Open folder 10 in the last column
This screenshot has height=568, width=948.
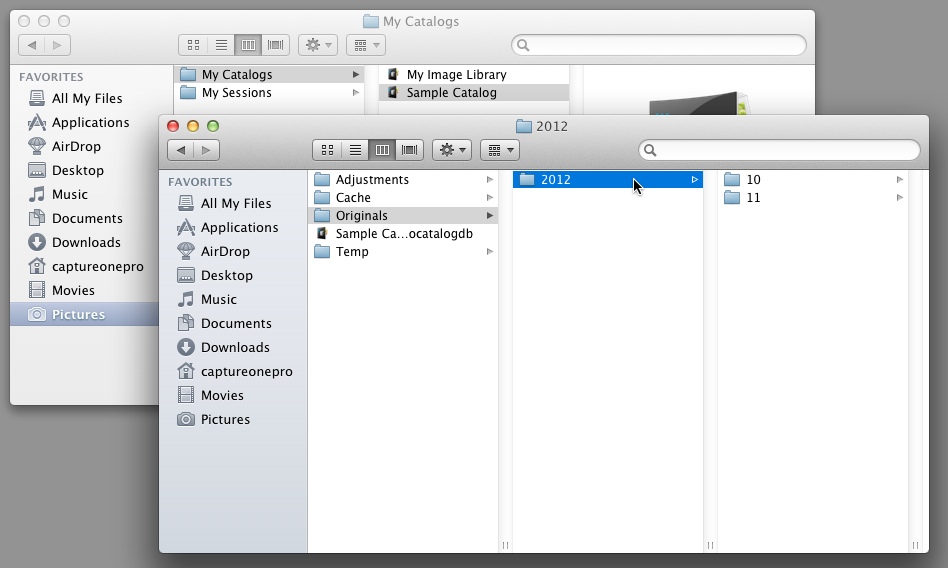pos(813,180)
